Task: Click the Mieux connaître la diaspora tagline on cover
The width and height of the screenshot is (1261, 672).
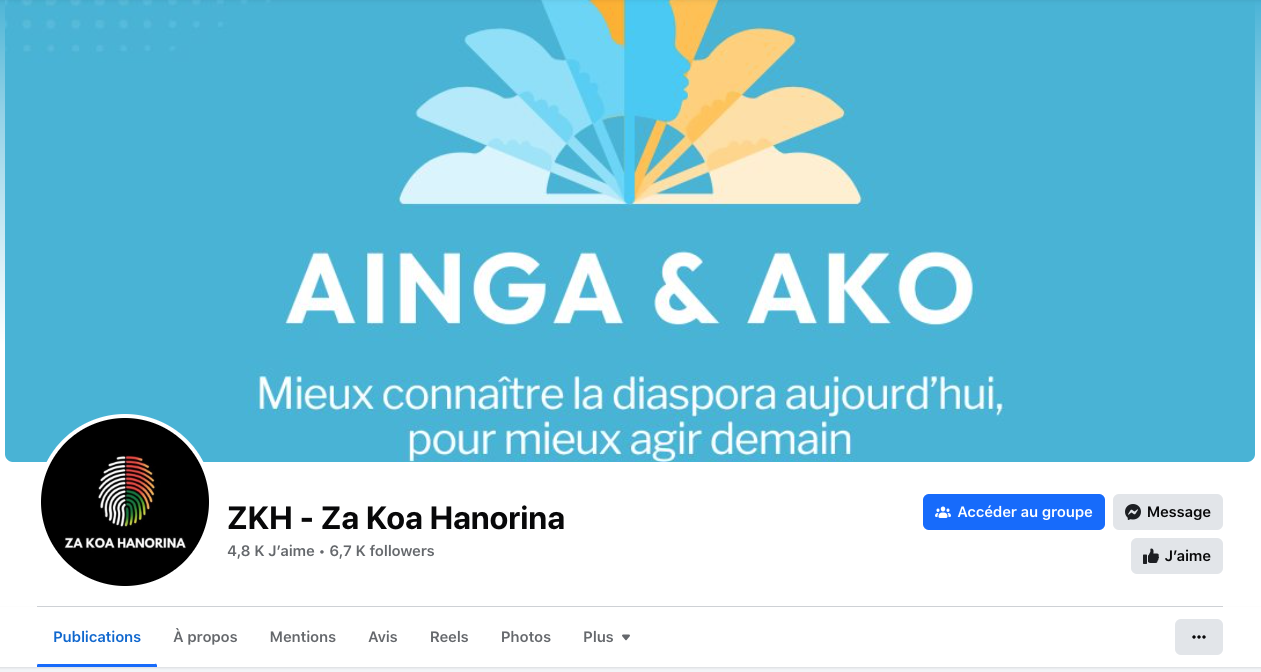Action: click(630, 415)
